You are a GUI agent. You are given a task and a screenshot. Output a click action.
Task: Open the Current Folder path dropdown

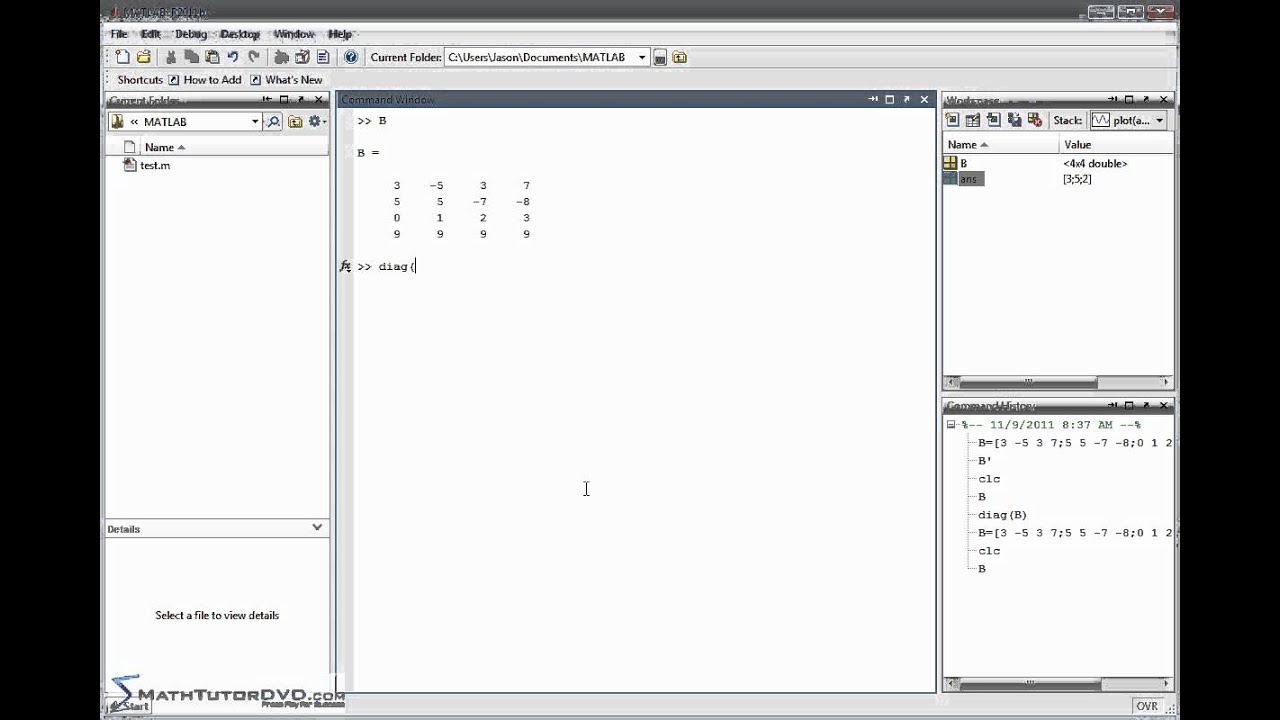click(642, 58)
